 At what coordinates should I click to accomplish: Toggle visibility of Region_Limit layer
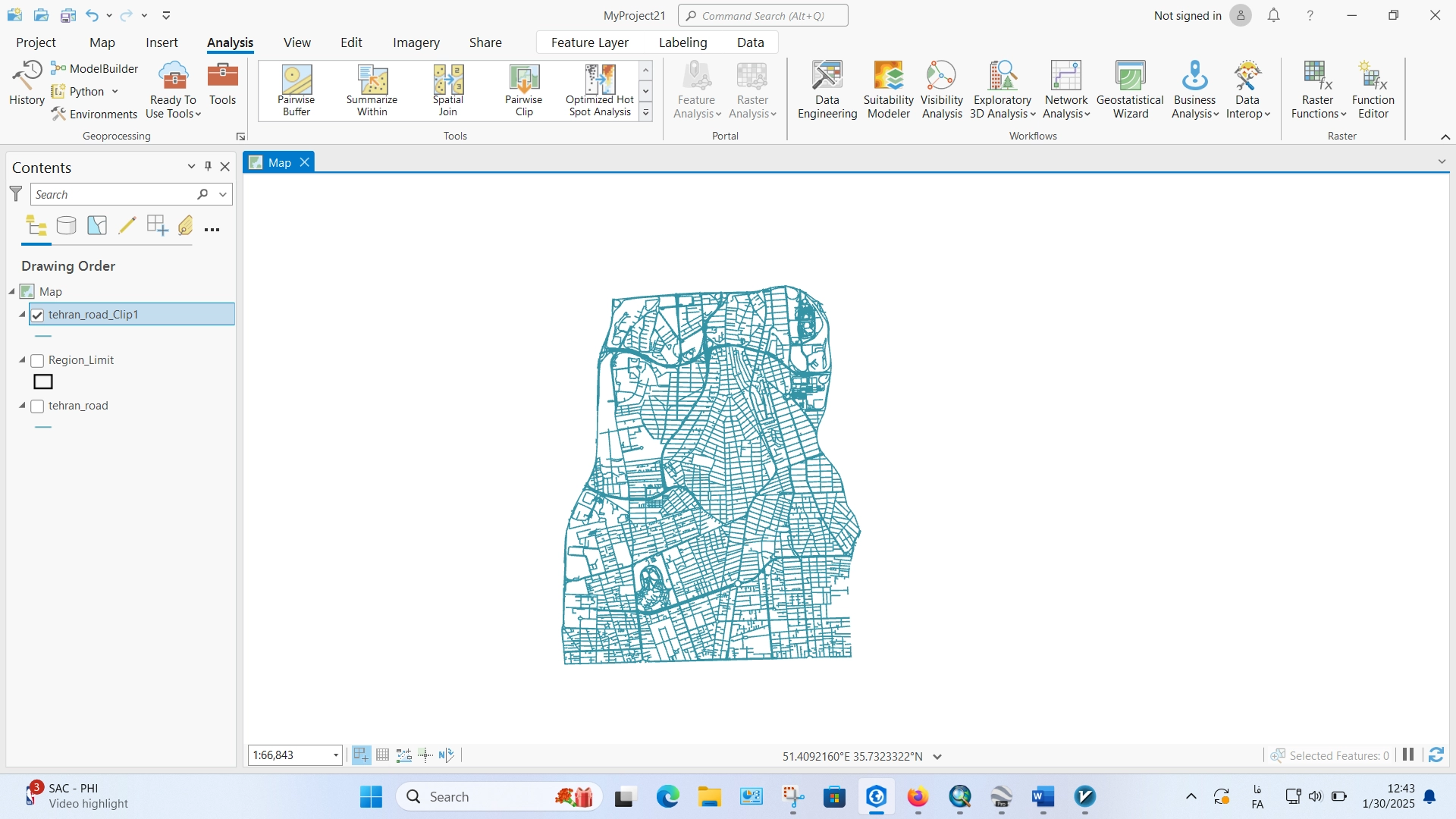(x=38, y=360)
